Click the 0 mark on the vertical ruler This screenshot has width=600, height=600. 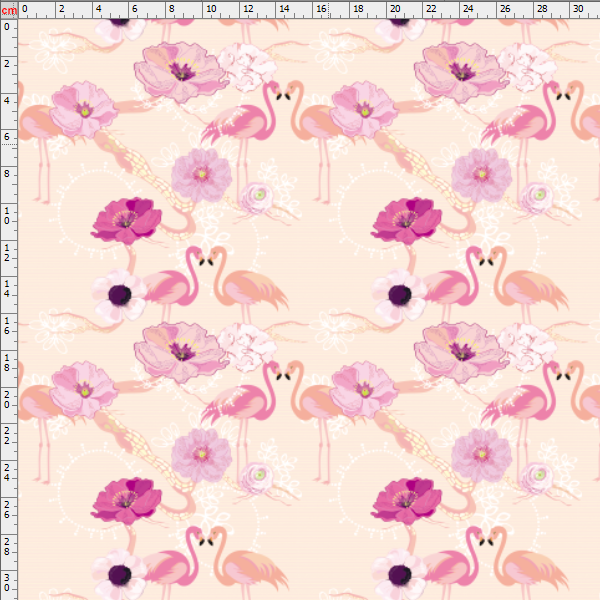click(7, 27)
